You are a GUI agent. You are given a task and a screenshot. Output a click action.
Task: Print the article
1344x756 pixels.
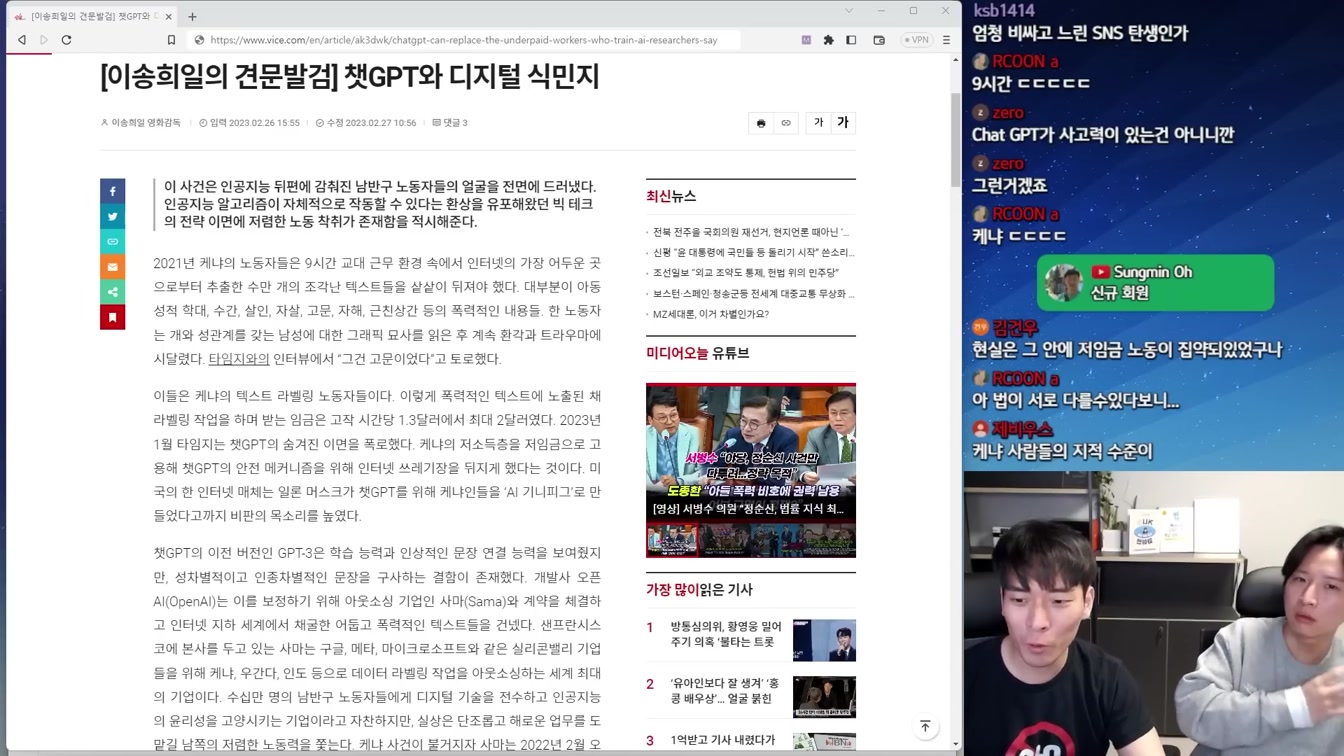click(761, 123)
